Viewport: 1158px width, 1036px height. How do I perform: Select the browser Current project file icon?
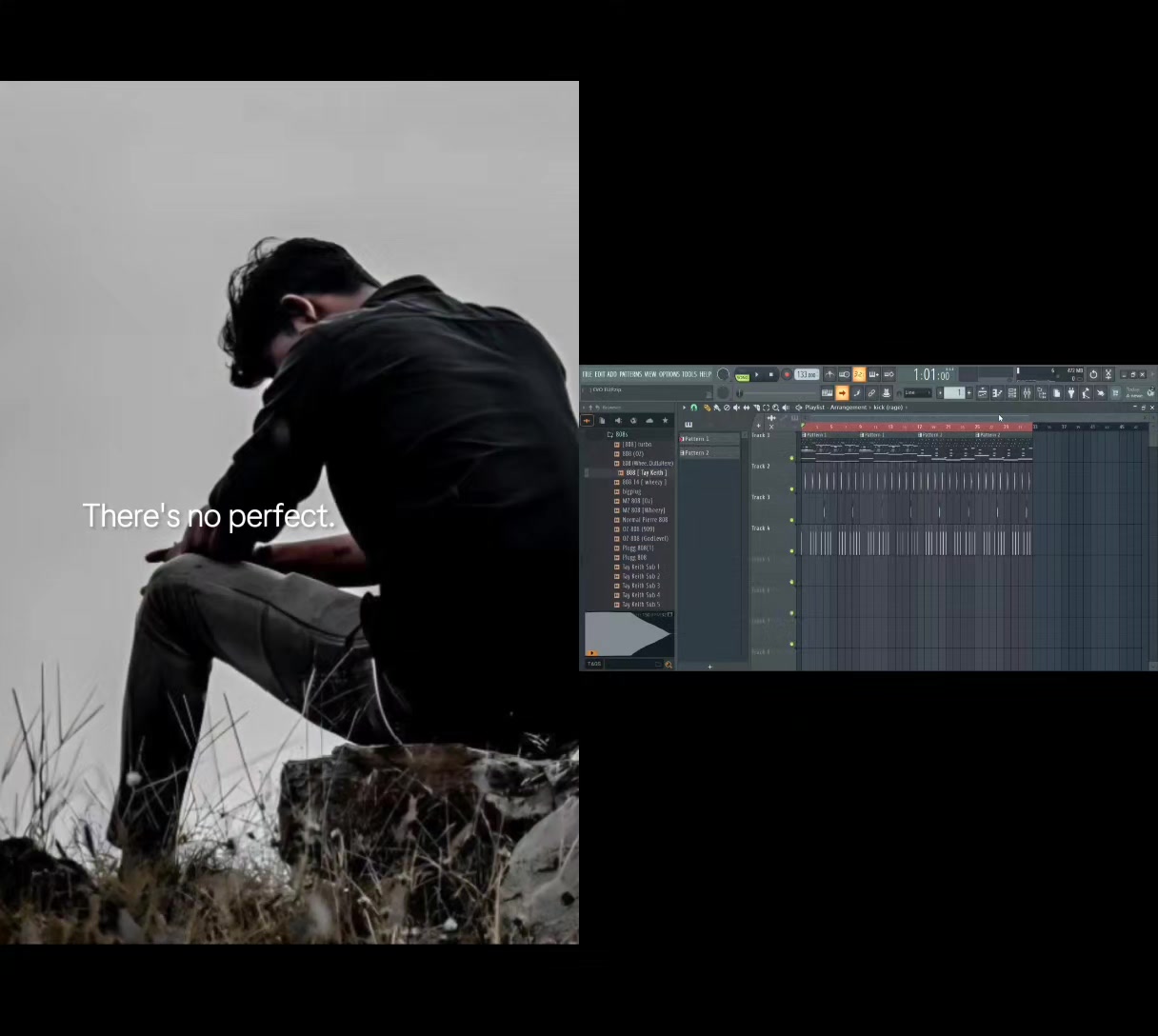pos(602,420)
